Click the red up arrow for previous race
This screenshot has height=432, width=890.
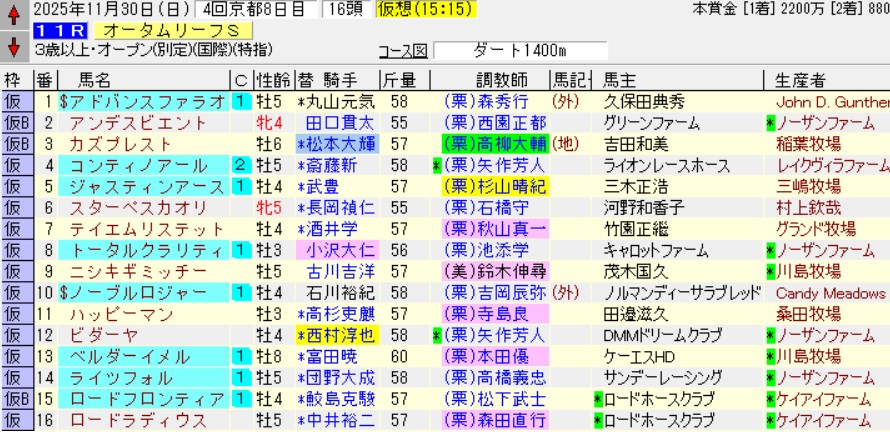click(14, 18)
